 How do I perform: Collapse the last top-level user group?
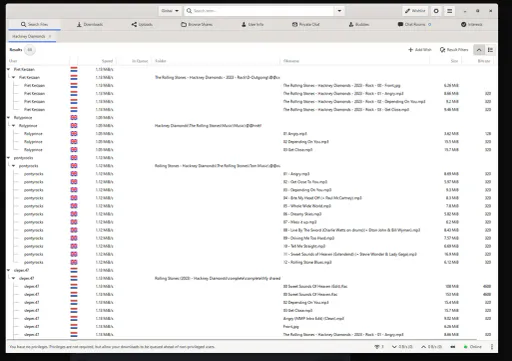(9, 270)
